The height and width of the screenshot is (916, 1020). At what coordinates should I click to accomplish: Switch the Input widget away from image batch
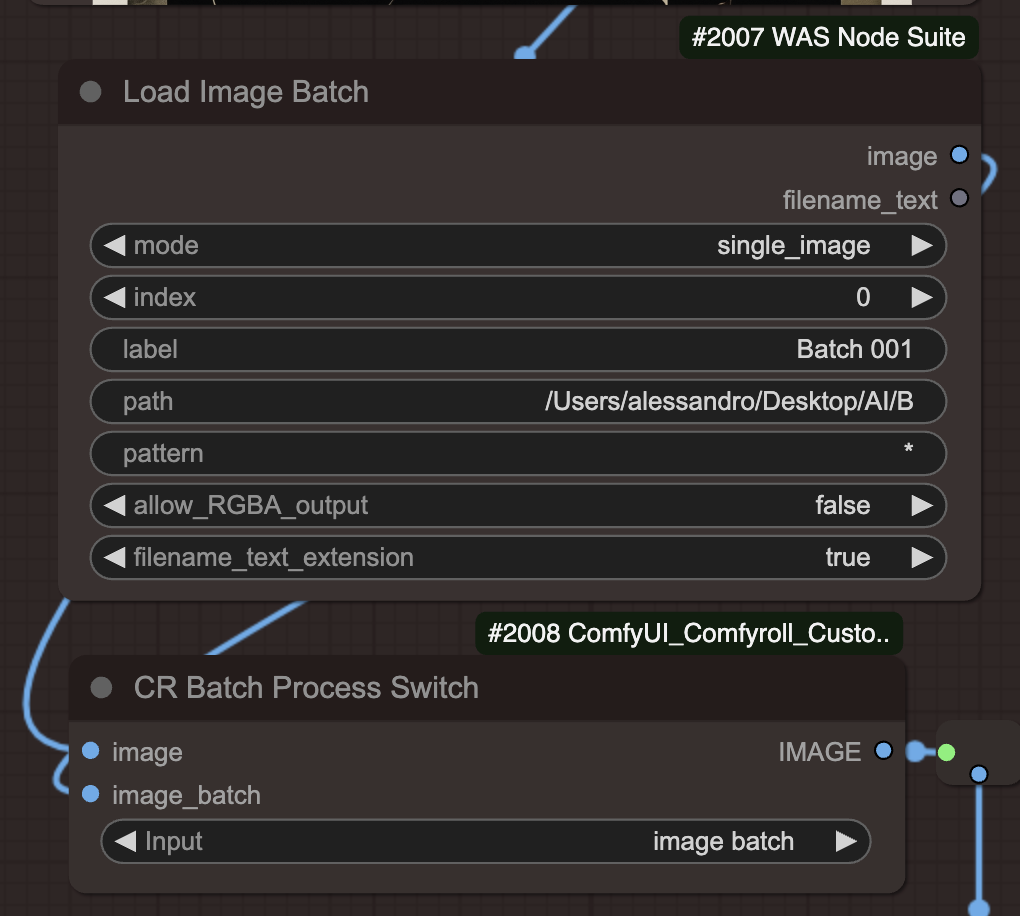click(847, 841)
